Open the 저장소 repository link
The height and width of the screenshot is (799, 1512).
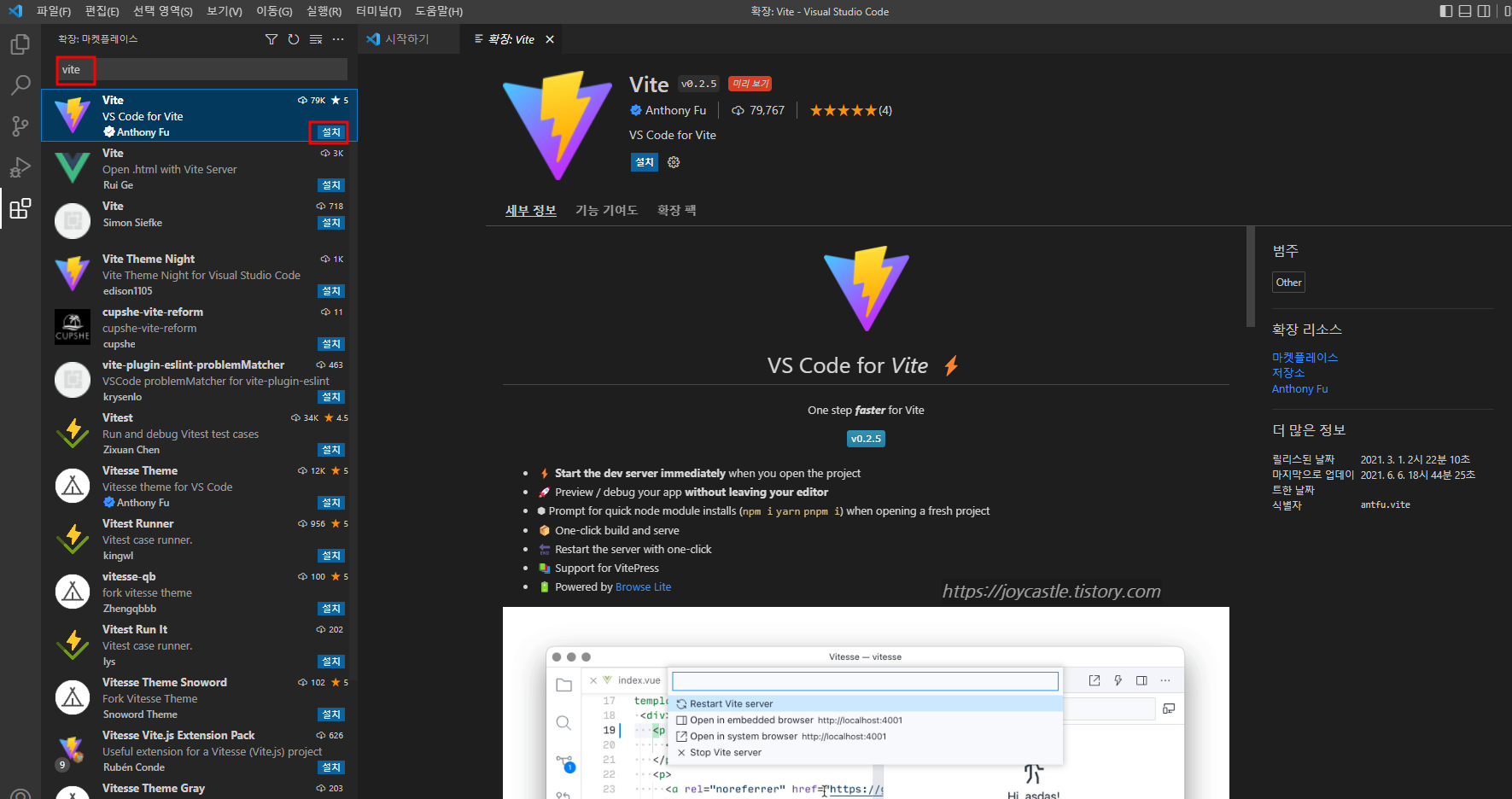1288,373
